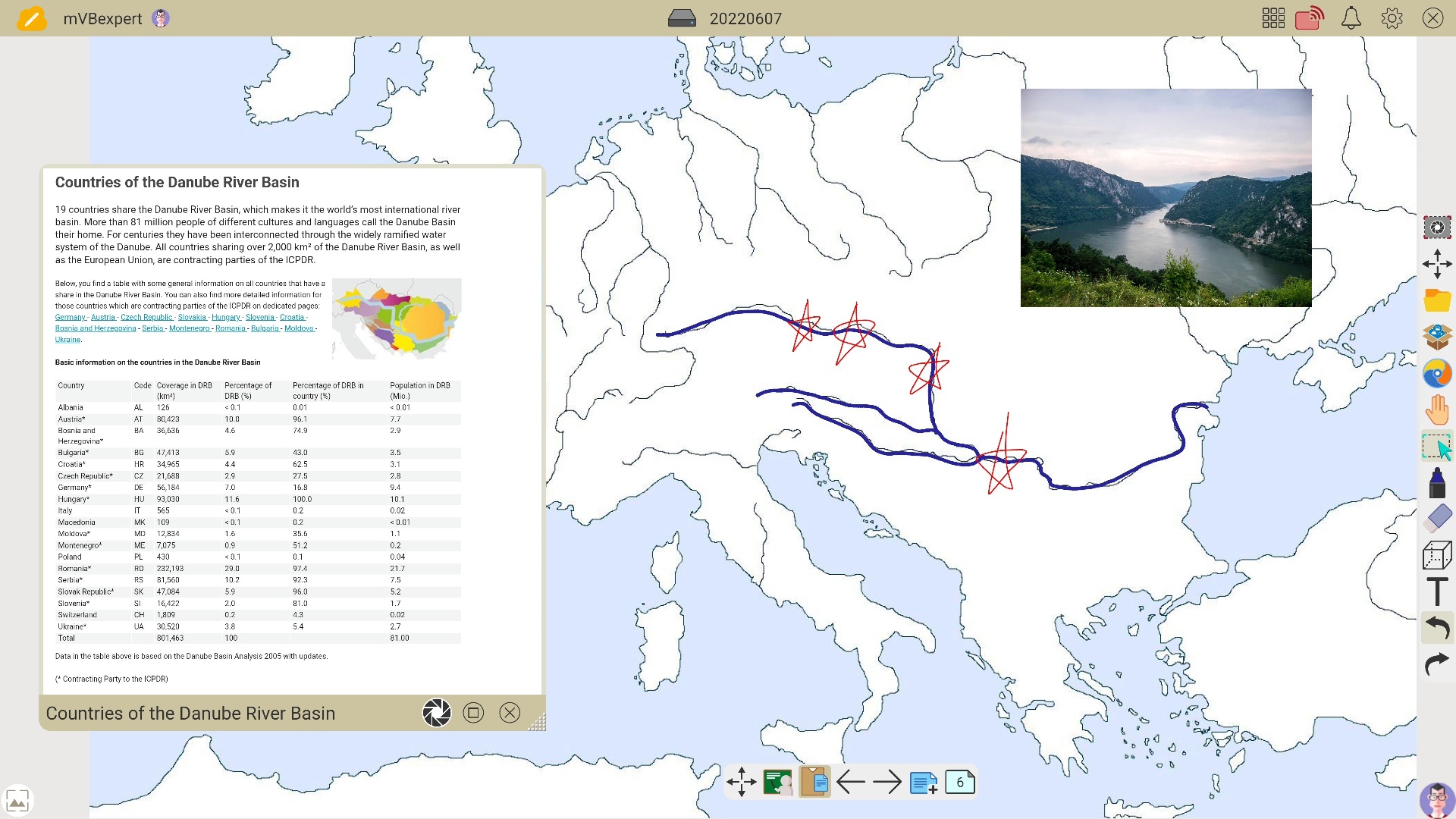The image size is (1456, 819).
Task: Maximize the Danube River Basin panel
Action: pyautogui.click(x=473, y=713)
